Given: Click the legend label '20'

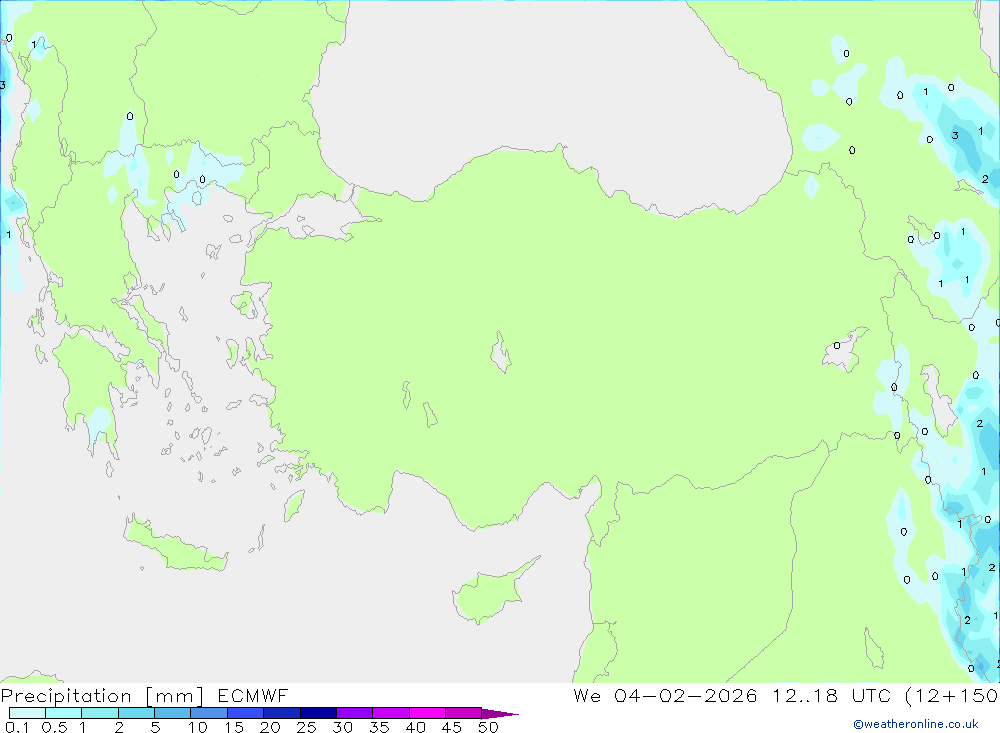Looking at the screenshot, I should click(270, 727).
